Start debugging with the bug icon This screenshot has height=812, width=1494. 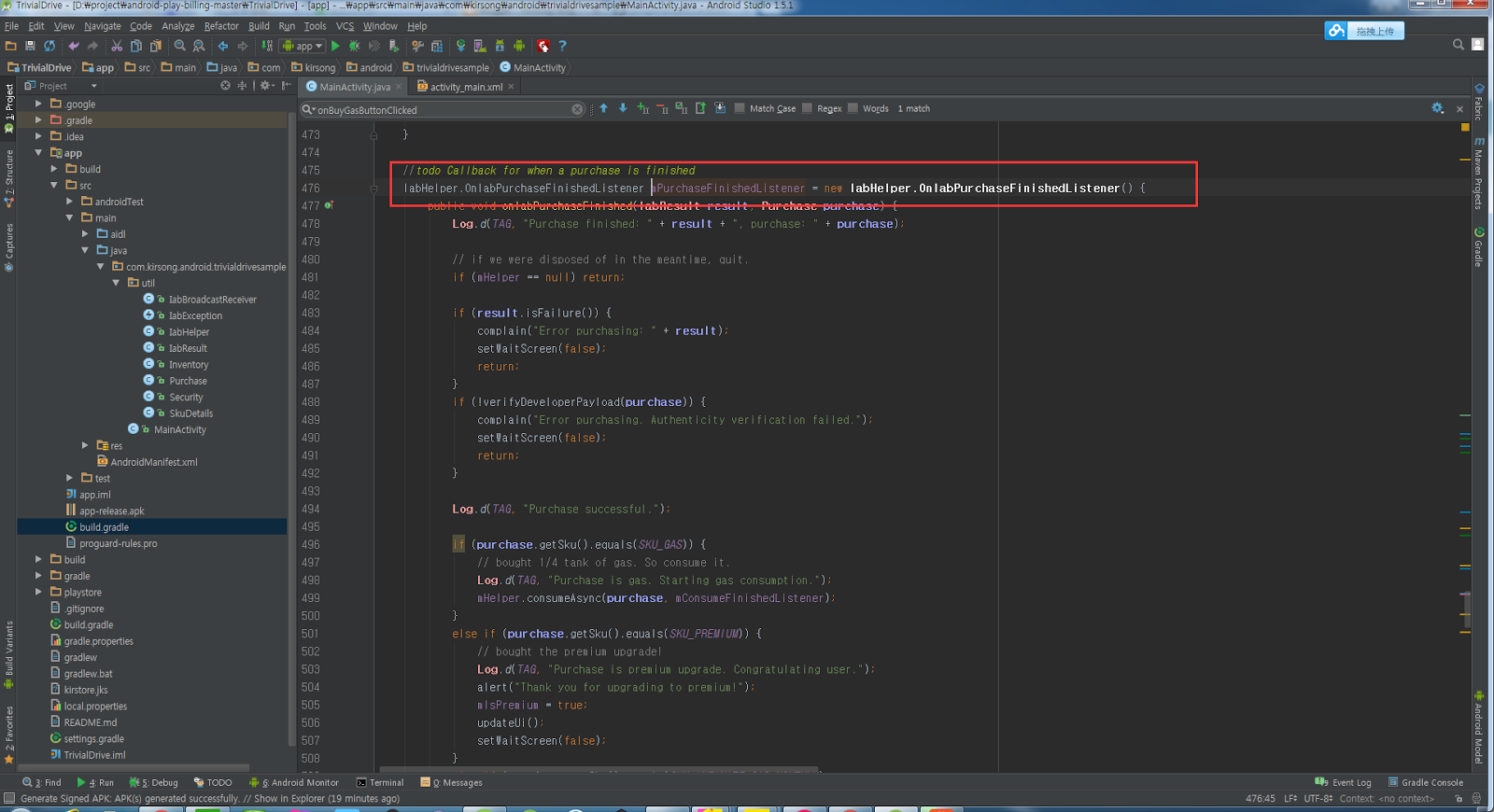click(x=355, y=46)
